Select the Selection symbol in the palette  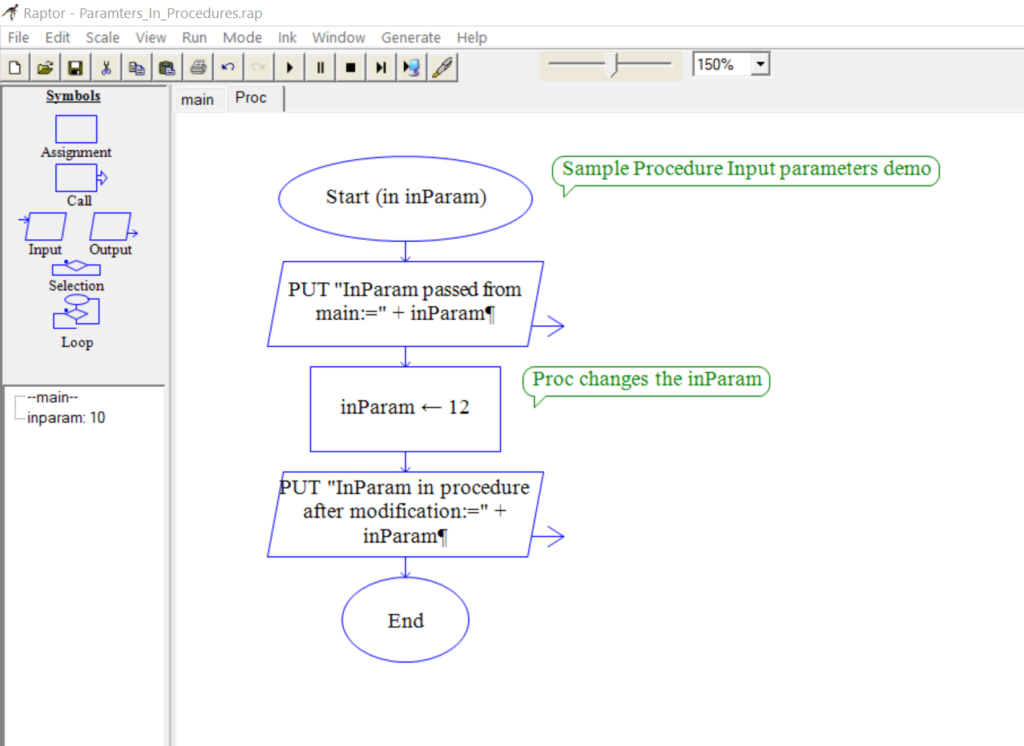pyautogui.click(x=76, y=269)
